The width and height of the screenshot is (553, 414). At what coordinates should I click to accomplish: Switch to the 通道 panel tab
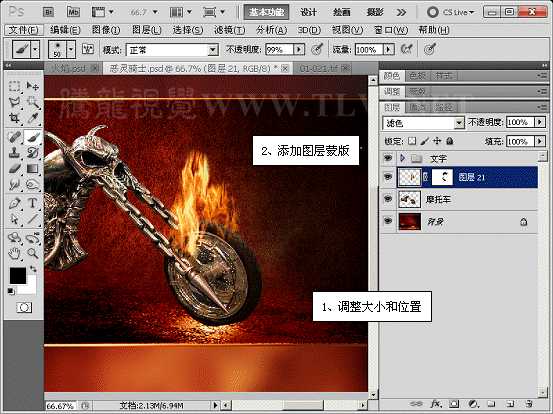click(418, 107)
